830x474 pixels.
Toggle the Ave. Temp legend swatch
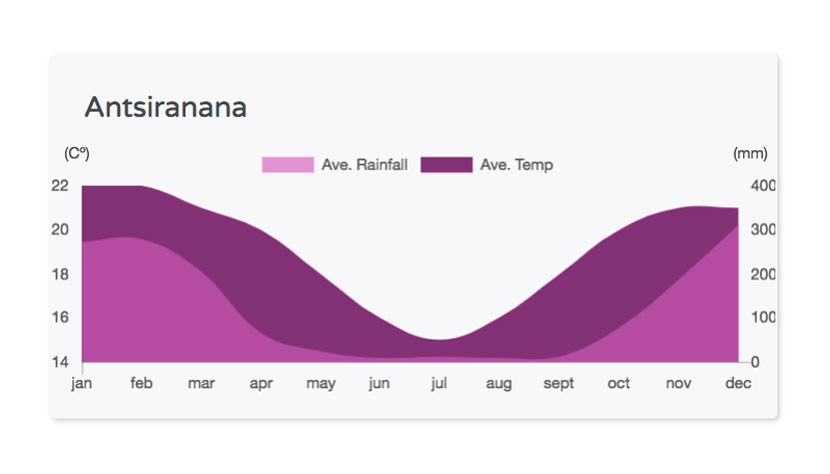tap(446, 165)
